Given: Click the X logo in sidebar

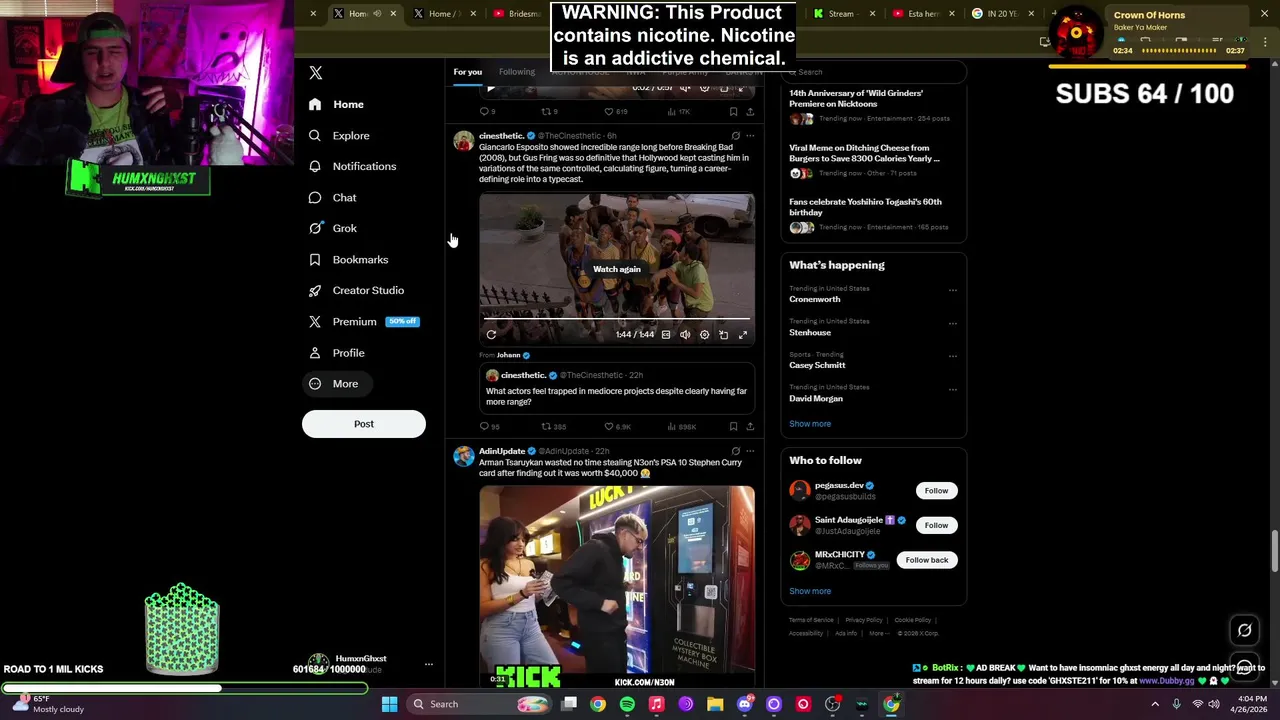Looking at the screenshot, I should click(x=316, y=73).
